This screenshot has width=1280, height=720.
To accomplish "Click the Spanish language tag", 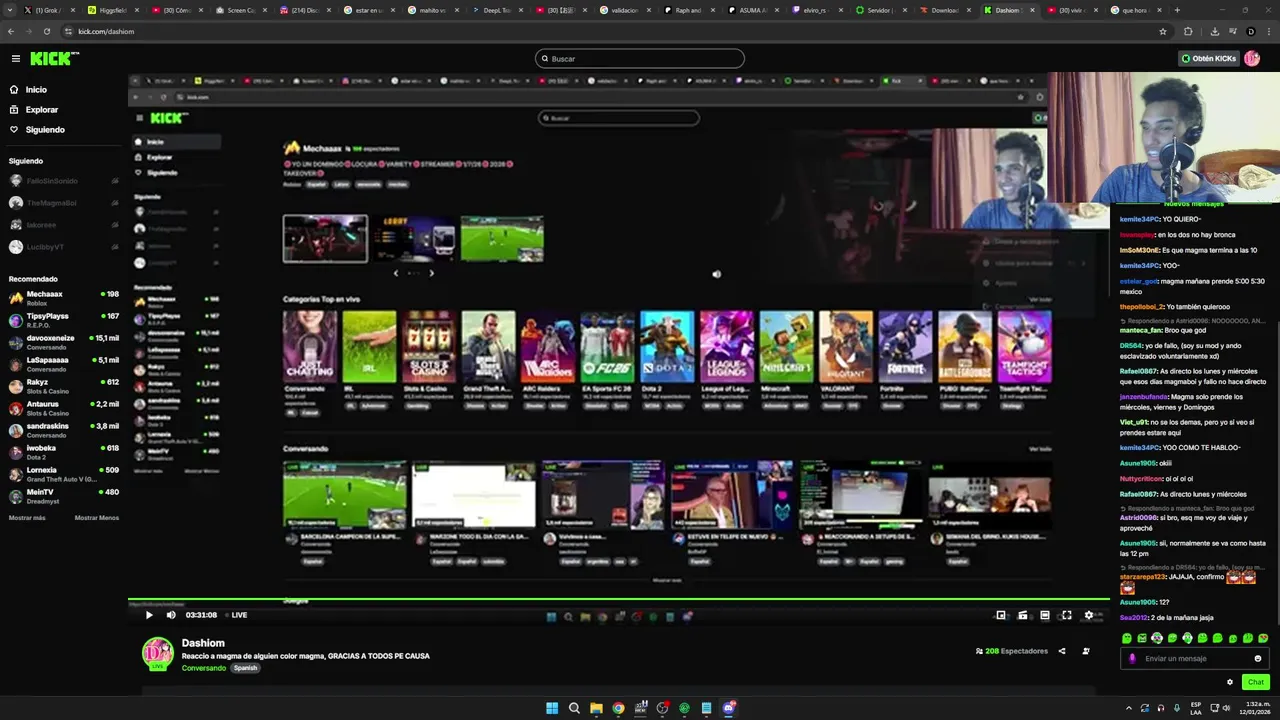I will tap(245, 668).
